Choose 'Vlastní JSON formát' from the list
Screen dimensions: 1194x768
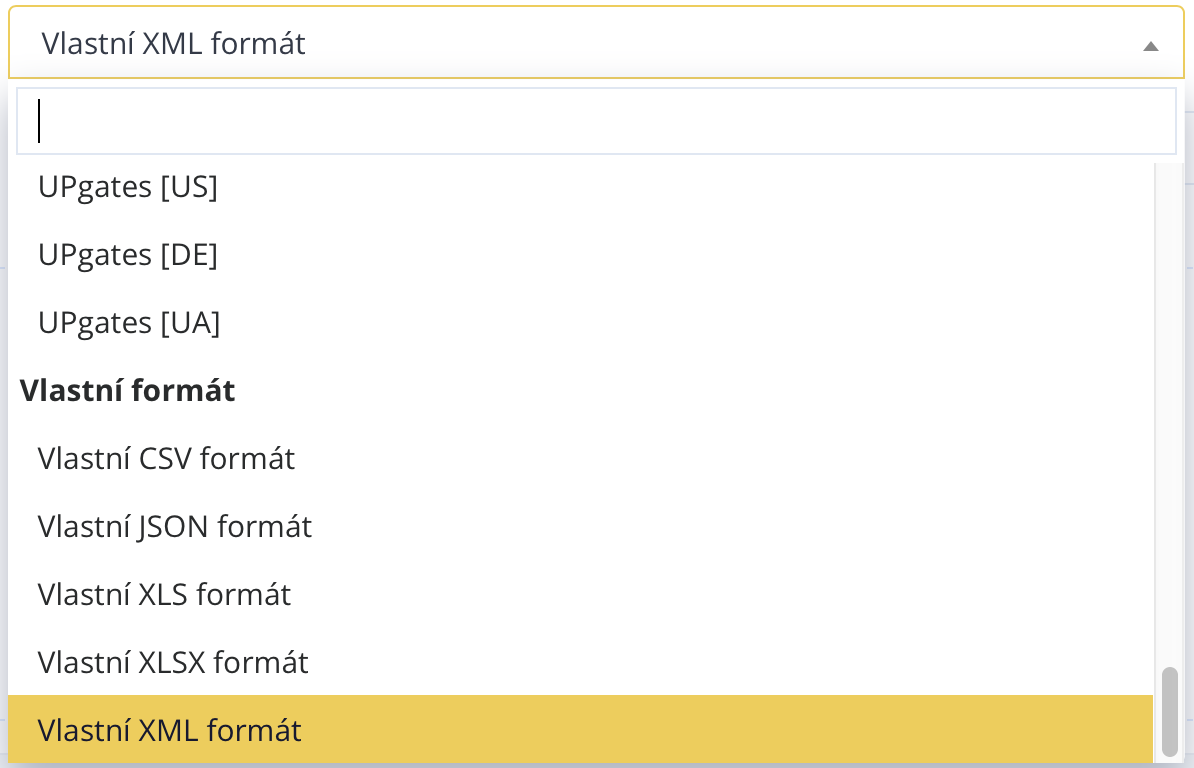pyautogui.click(x=175, y=527)
